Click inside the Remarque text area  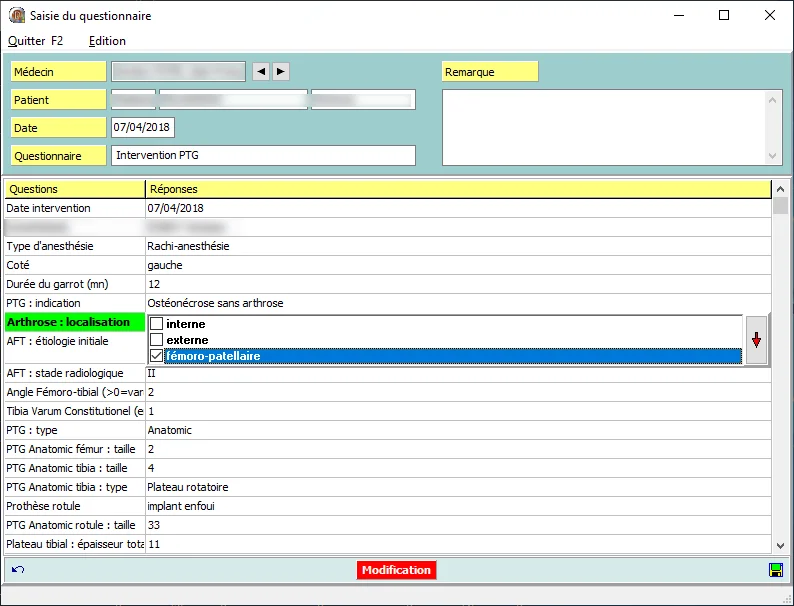coord(605,128)
